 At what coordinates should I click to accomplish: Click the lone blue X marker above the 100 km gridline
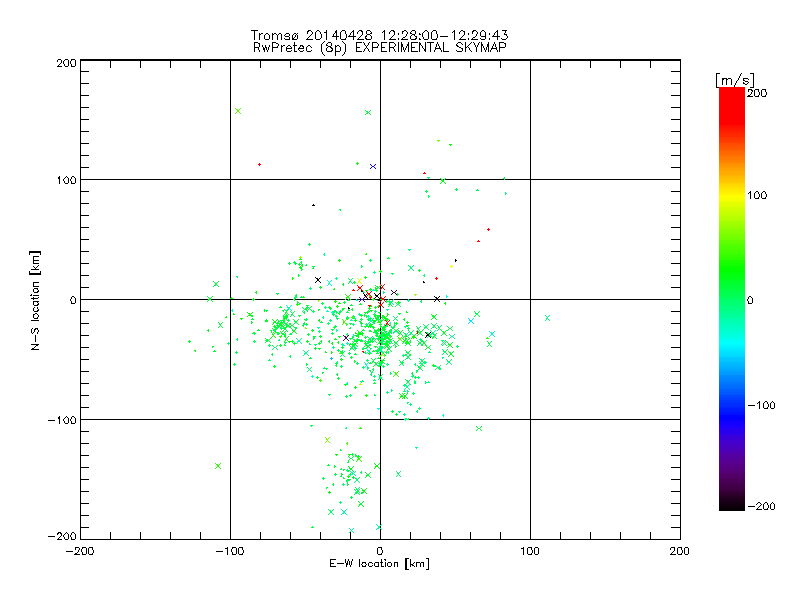click(373, 167)
